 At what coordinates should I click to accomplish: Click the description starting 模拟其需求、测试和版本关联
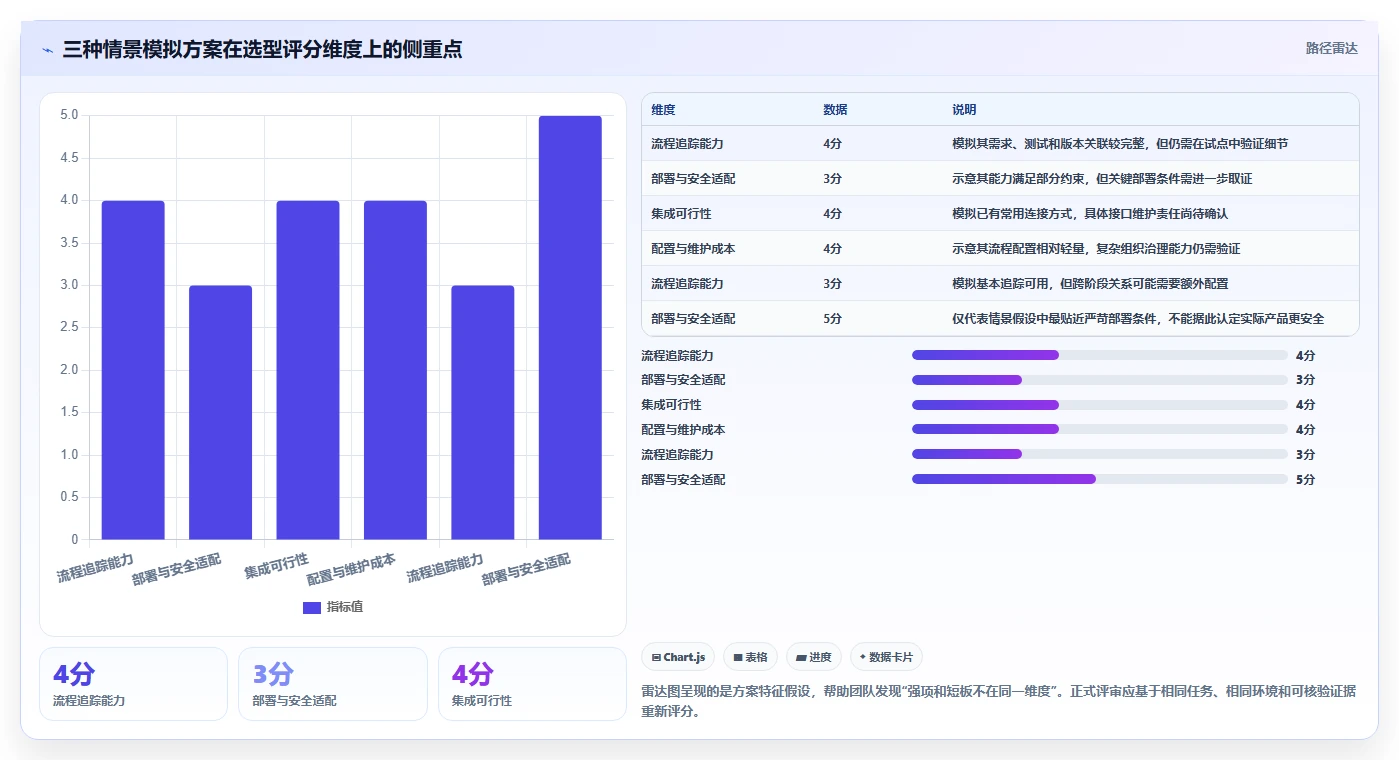[1120, 144]
